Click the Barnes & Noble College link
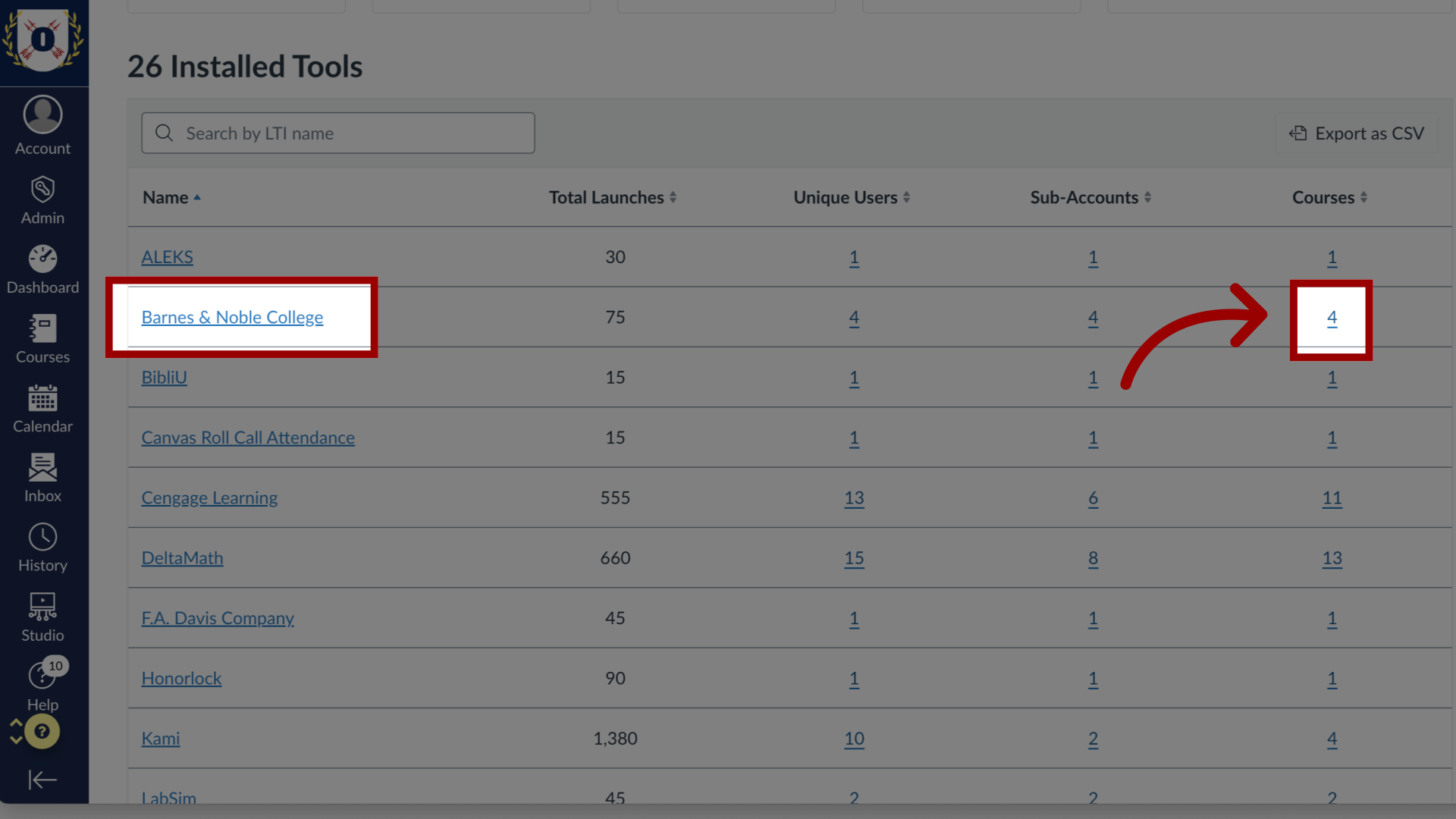Image resolution: width=1456 pixels, height=819 pixels. (232, 316)
